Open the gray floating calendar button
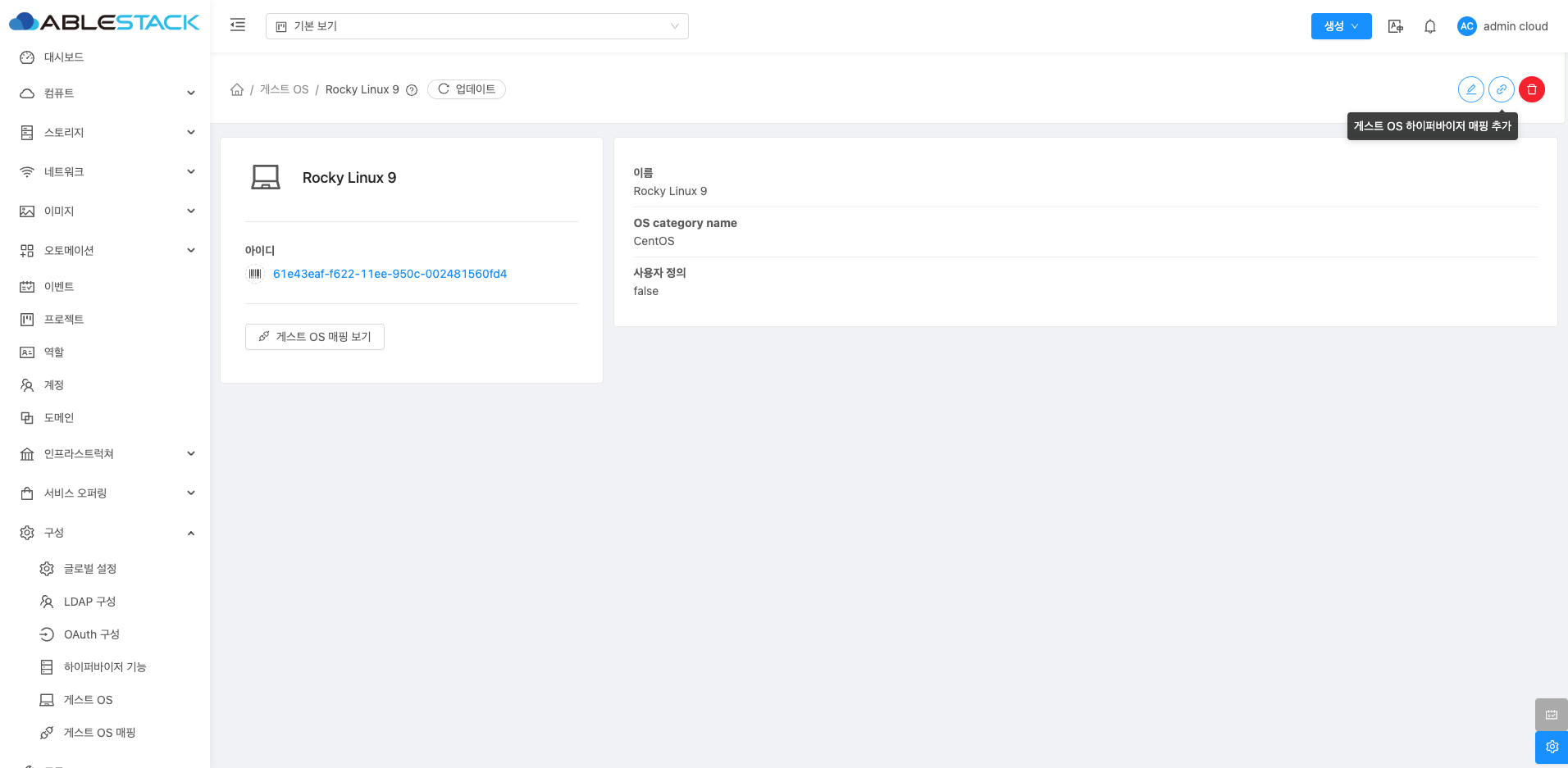This screenshot has width=1568, height=768. 1552,715
